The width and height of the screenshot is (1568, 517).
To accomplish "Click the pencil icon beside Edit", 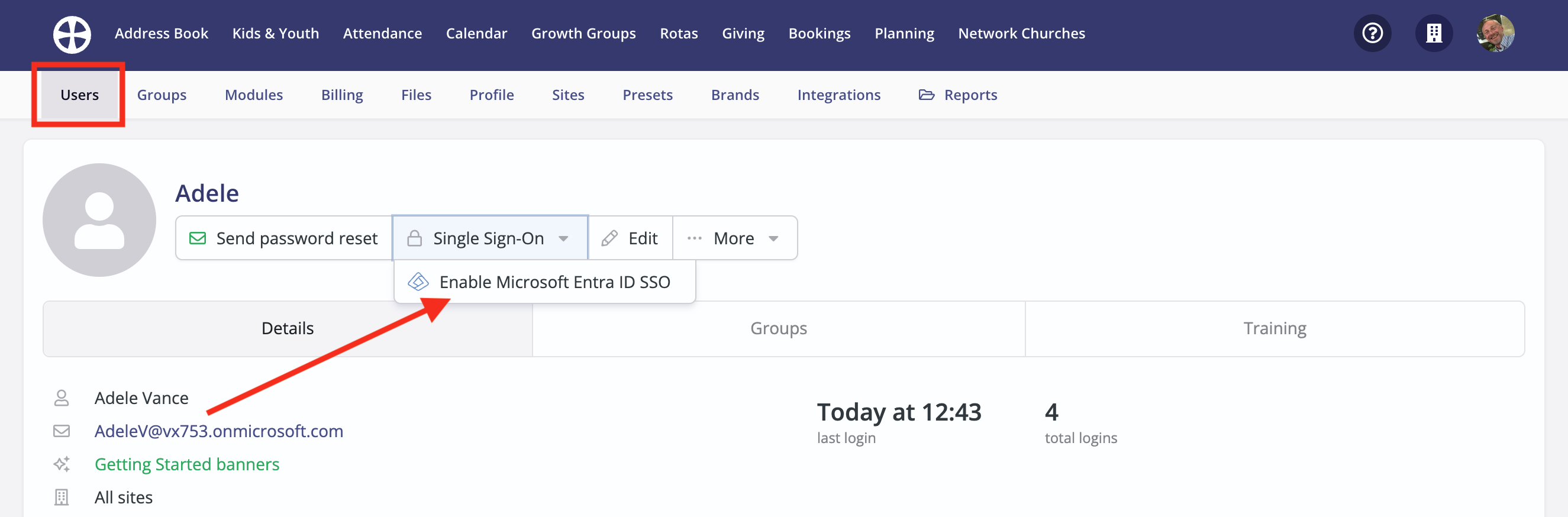I will [x=609, y=238].
